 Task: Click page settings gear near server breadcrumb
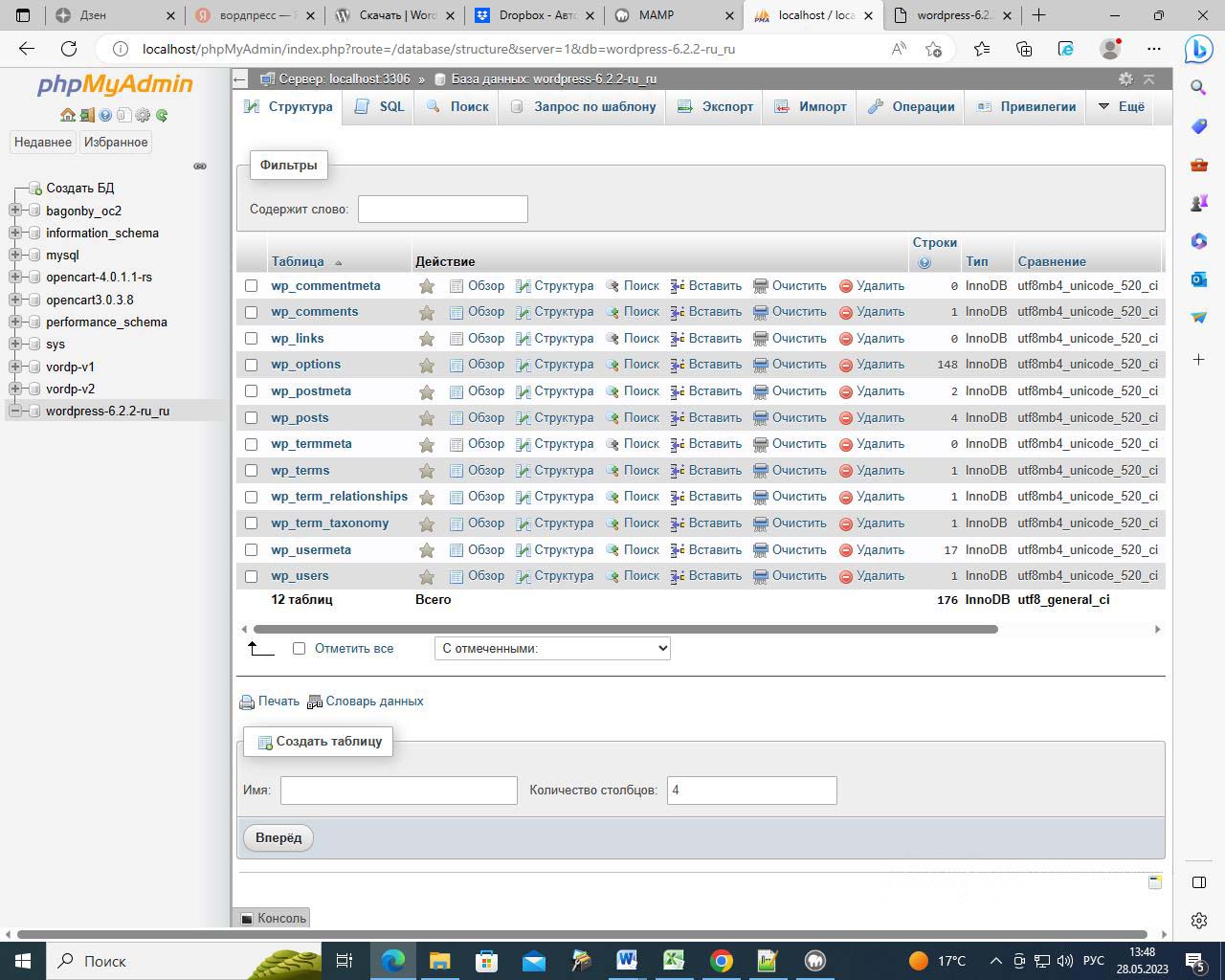[1125, 79]
